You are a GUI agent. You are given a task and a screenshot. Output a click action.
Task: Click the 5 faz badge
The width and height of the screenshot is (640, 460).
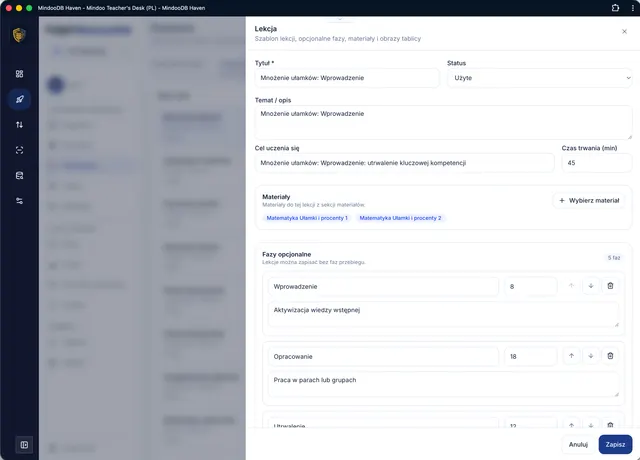pos(613,258)
